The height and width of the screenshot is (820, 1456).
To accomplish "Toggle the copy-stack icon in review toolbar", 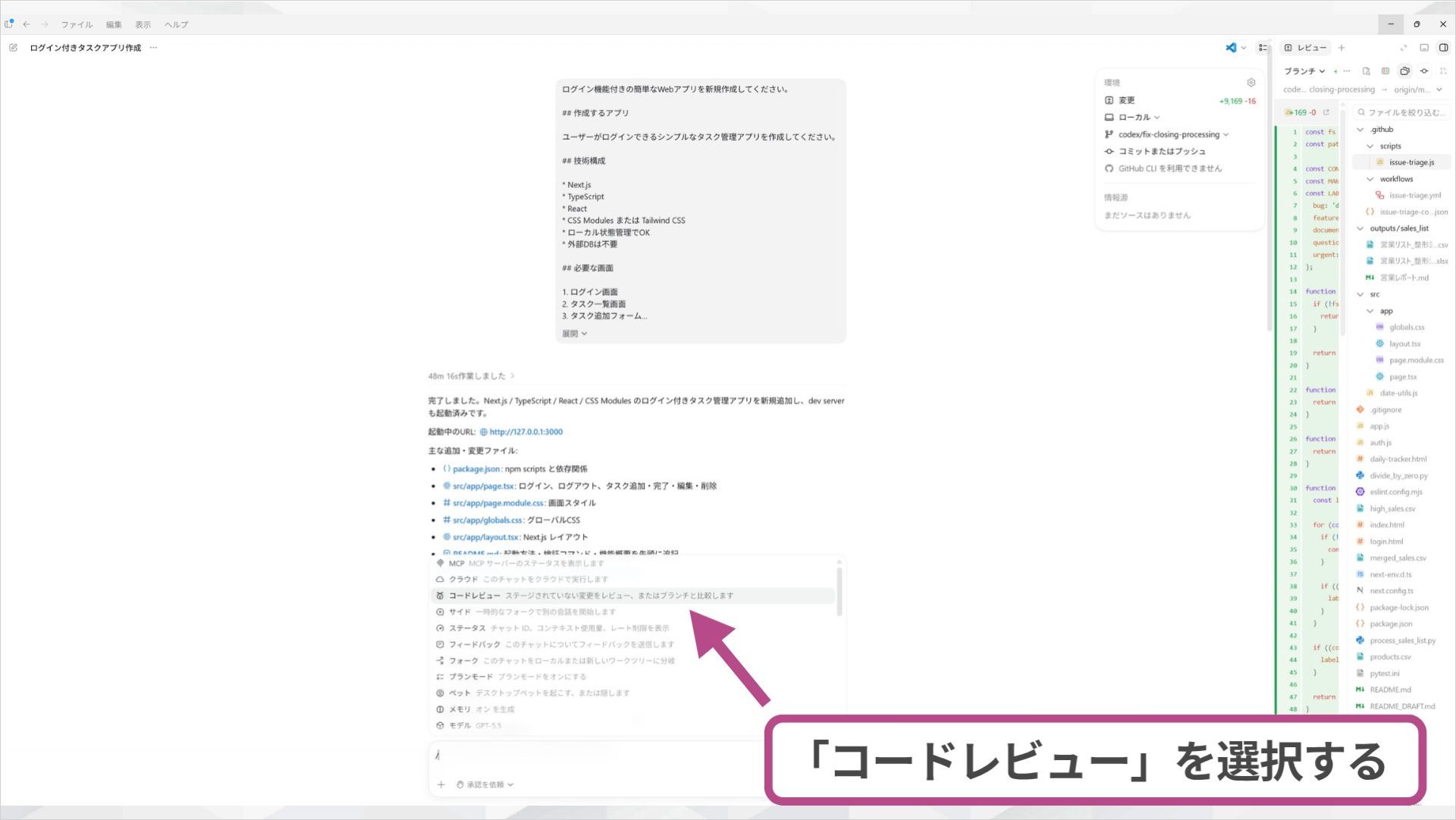I will point(1404,71).
